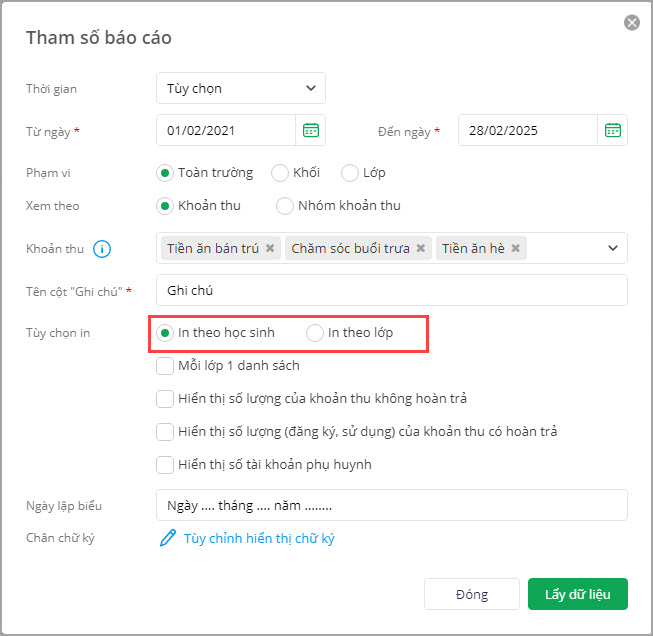Viewport: 653px width, 636px height.
Task: Select the 'In theo lớp' radio option
Action: point(315,332)
